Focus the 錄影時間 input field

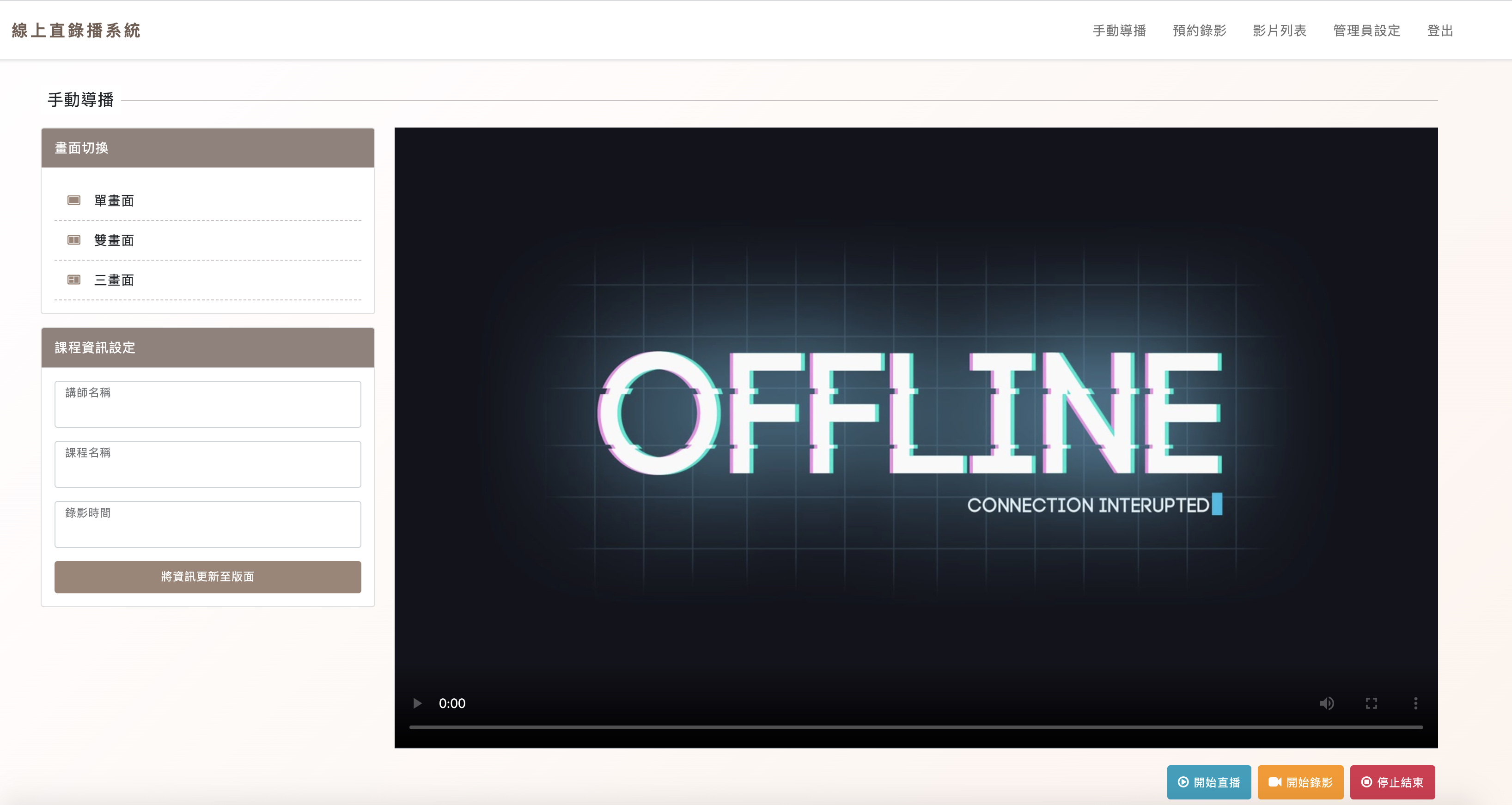[x=208, y=524]
